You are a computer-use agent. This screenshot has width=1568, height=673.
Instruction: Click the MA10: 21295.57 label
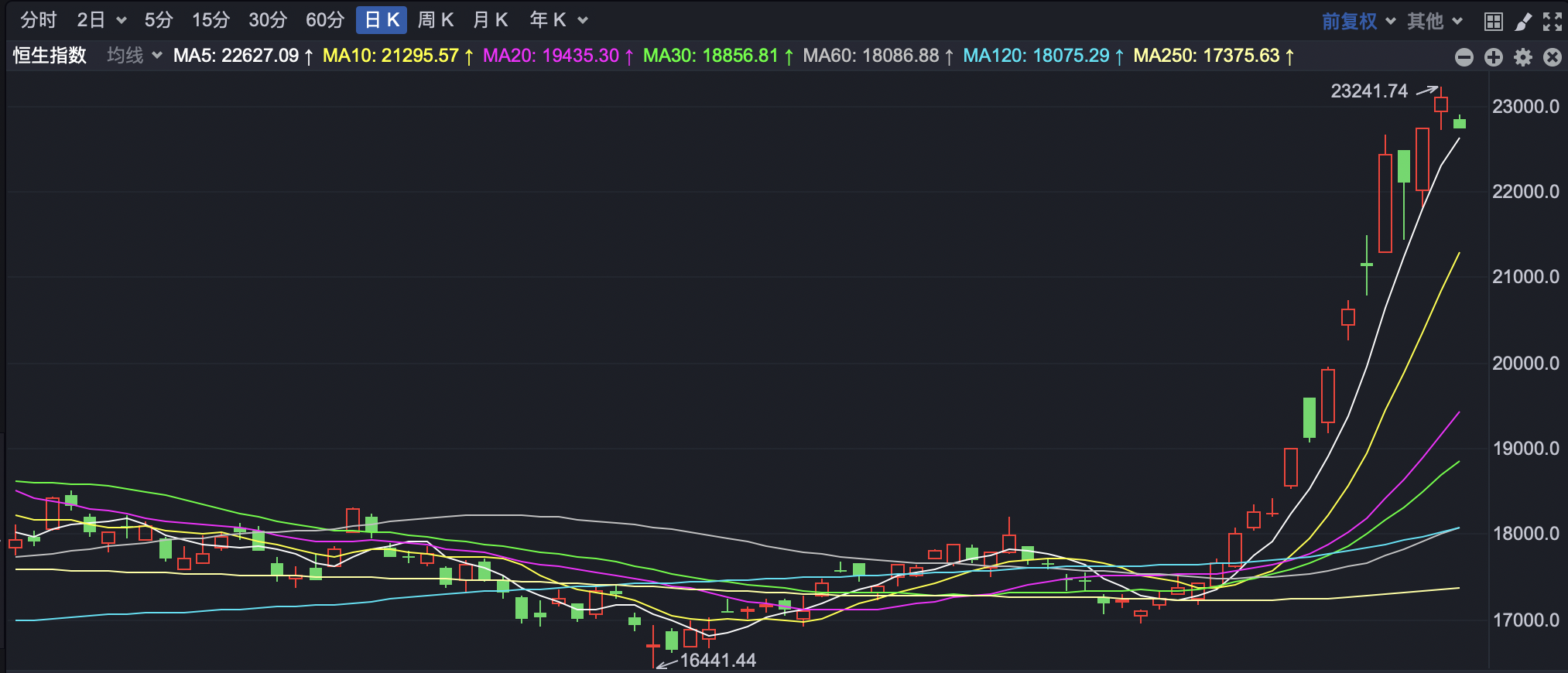[398, 56]
